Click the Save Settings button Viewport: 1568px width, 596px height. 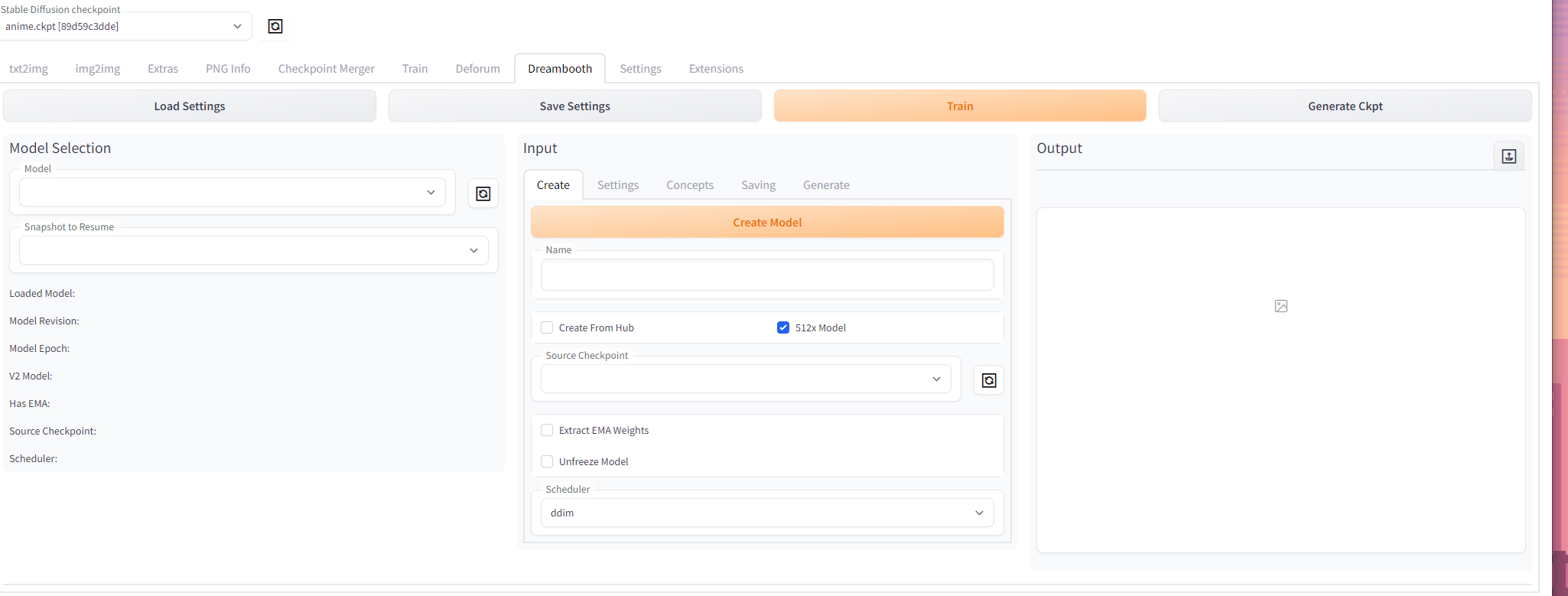(x=575, y=106)
